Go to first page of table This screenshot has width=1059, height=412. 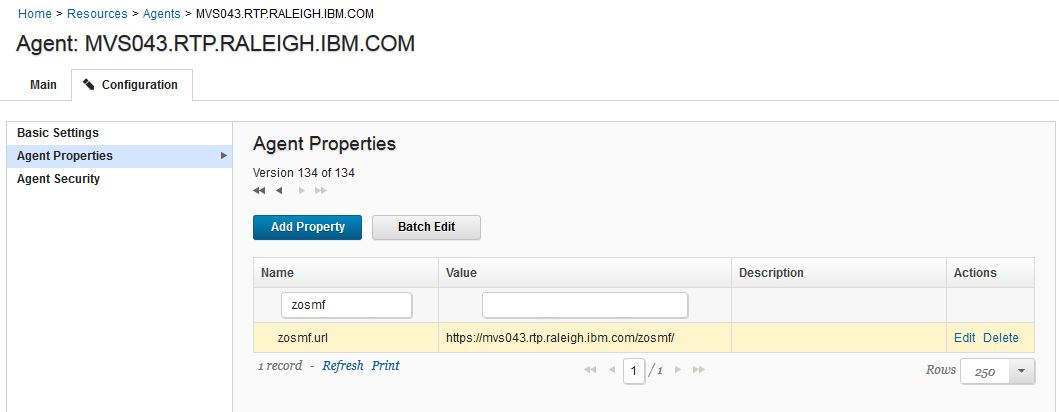pyautogui.click(x=590, y=370)
